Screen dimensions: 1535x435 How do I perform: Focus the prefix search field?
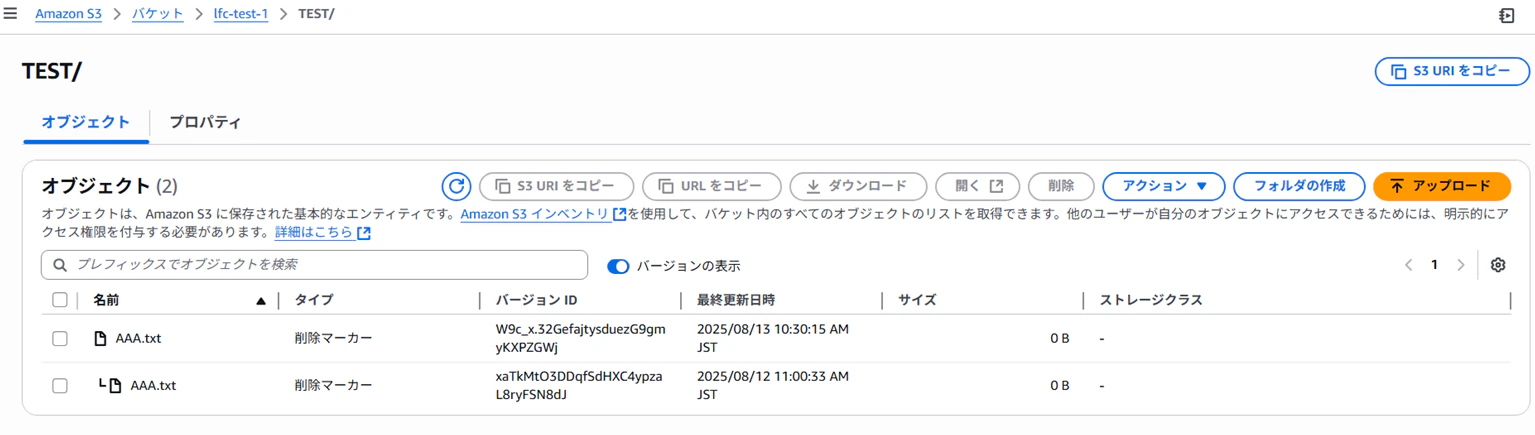pyautogui.click(x=314, y=265)
